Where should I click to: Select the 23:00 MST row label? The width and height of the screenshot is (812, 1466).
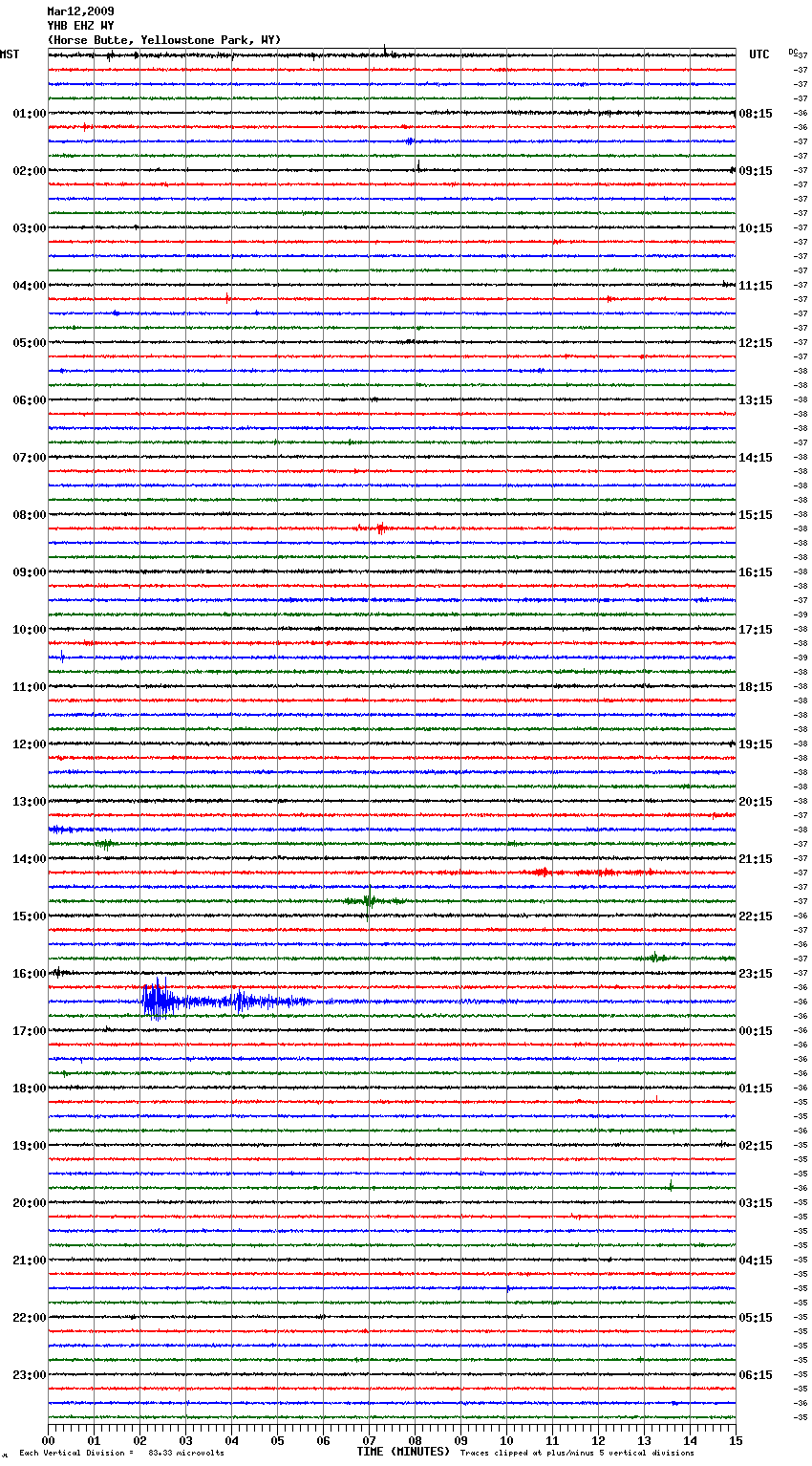point(30,1375)
